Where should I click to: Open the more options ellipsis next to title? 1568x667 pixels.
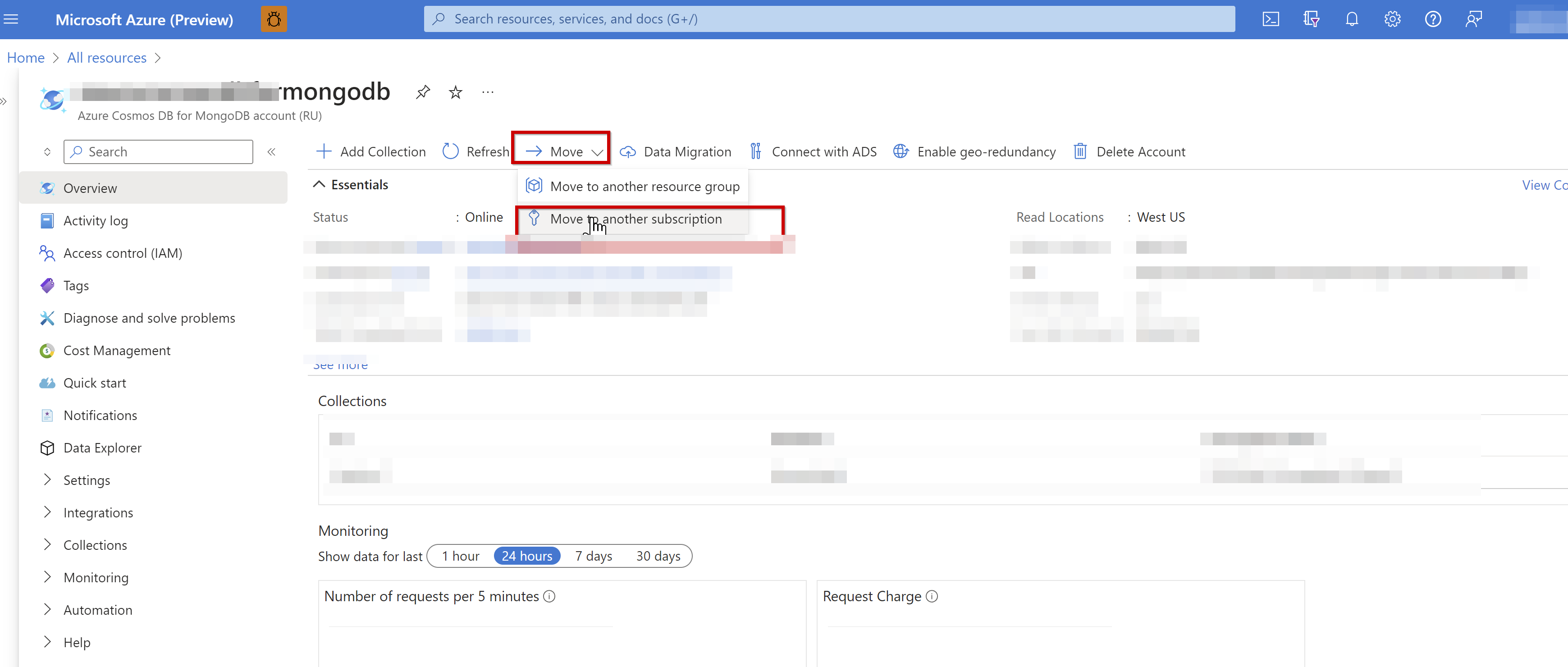coord(488,92)
